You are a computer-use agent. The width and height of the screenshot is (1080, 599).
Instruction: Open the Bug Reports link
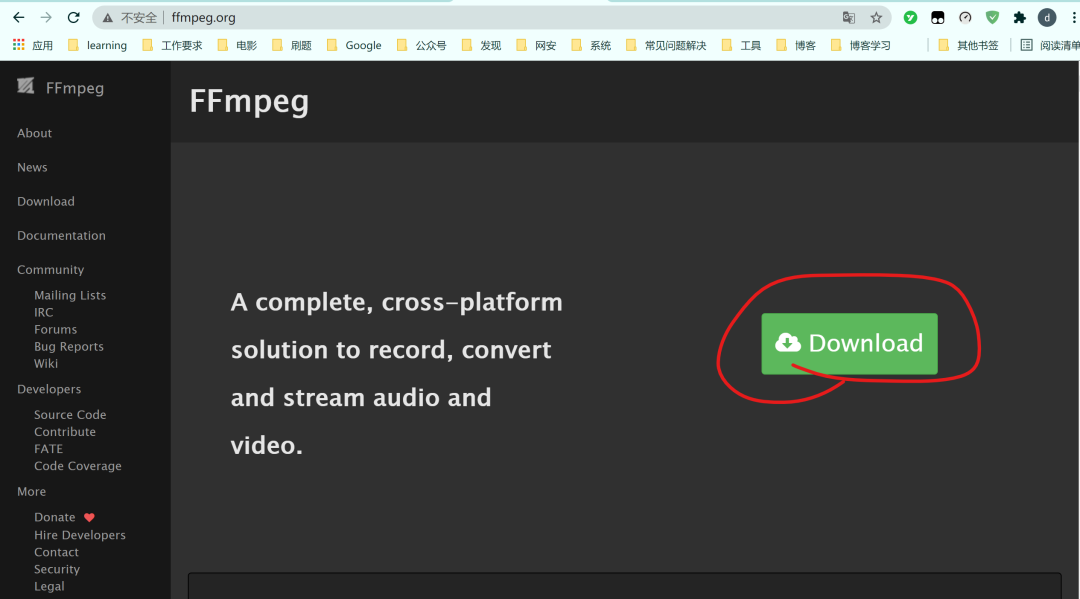tap(69, 346)
